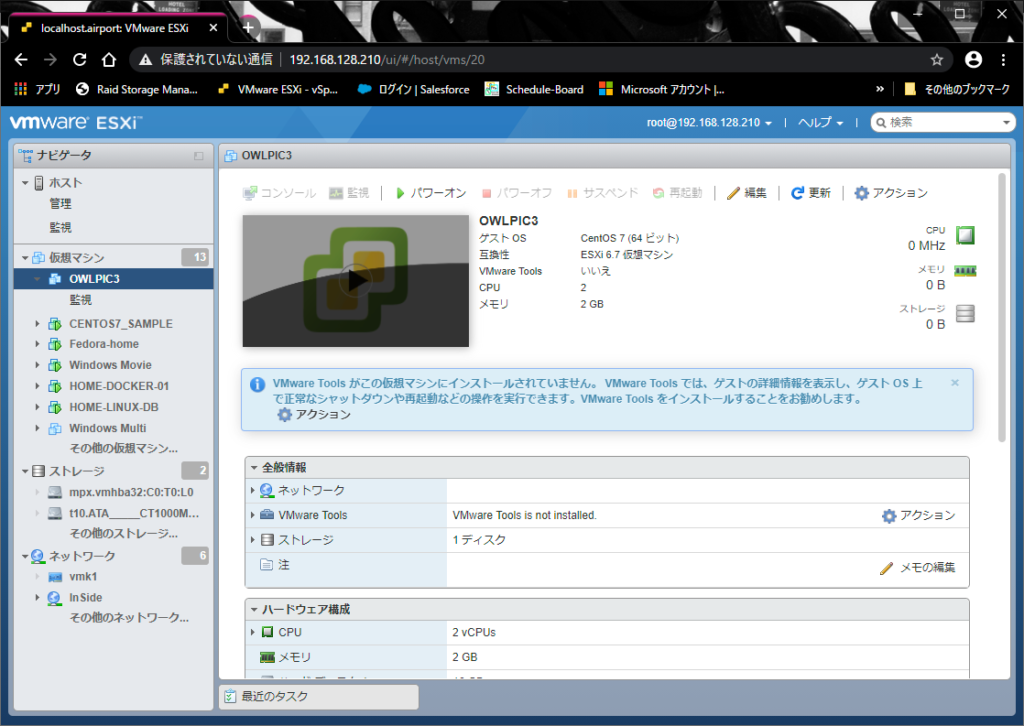Viewport: 1024px width, 726px height.
Task: Power on the VM with パワーオン
Action: pyautogui.click(x=431, y=193)
